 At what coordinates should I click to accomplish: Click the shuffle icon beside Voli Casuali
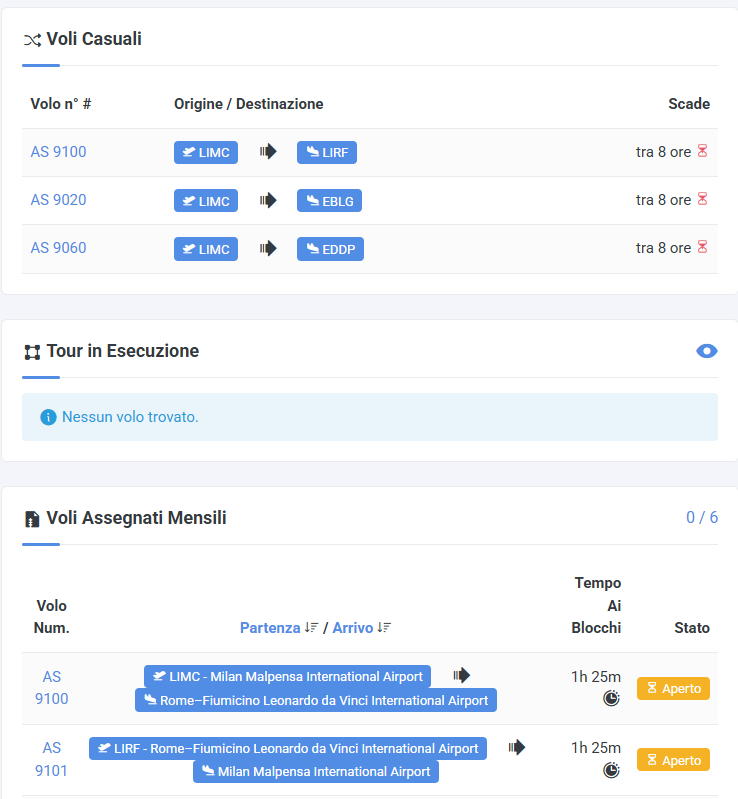32,40
